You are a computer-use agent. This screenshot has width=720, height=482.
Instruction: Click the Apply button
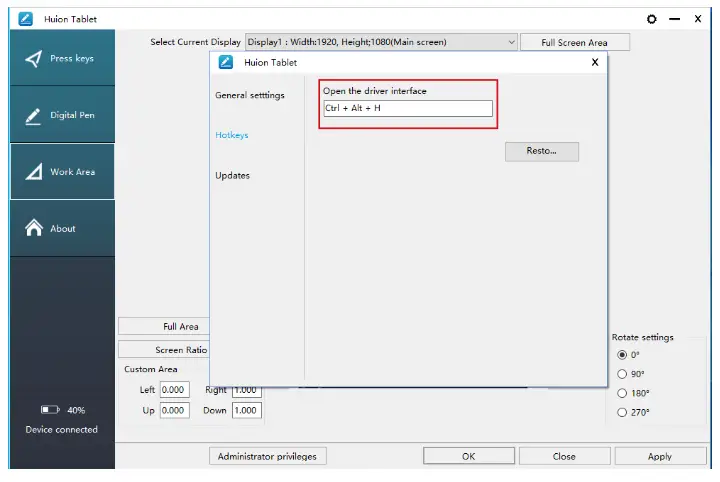coord(660,456)
